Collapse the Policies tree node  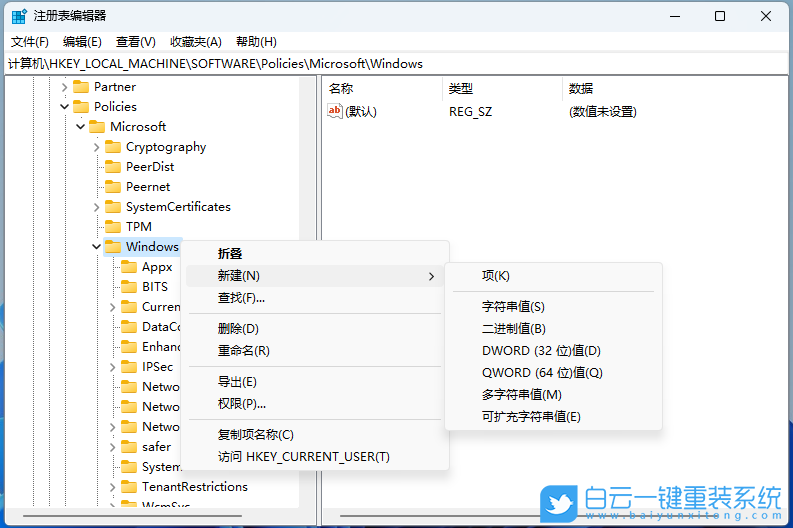[65, 107]
